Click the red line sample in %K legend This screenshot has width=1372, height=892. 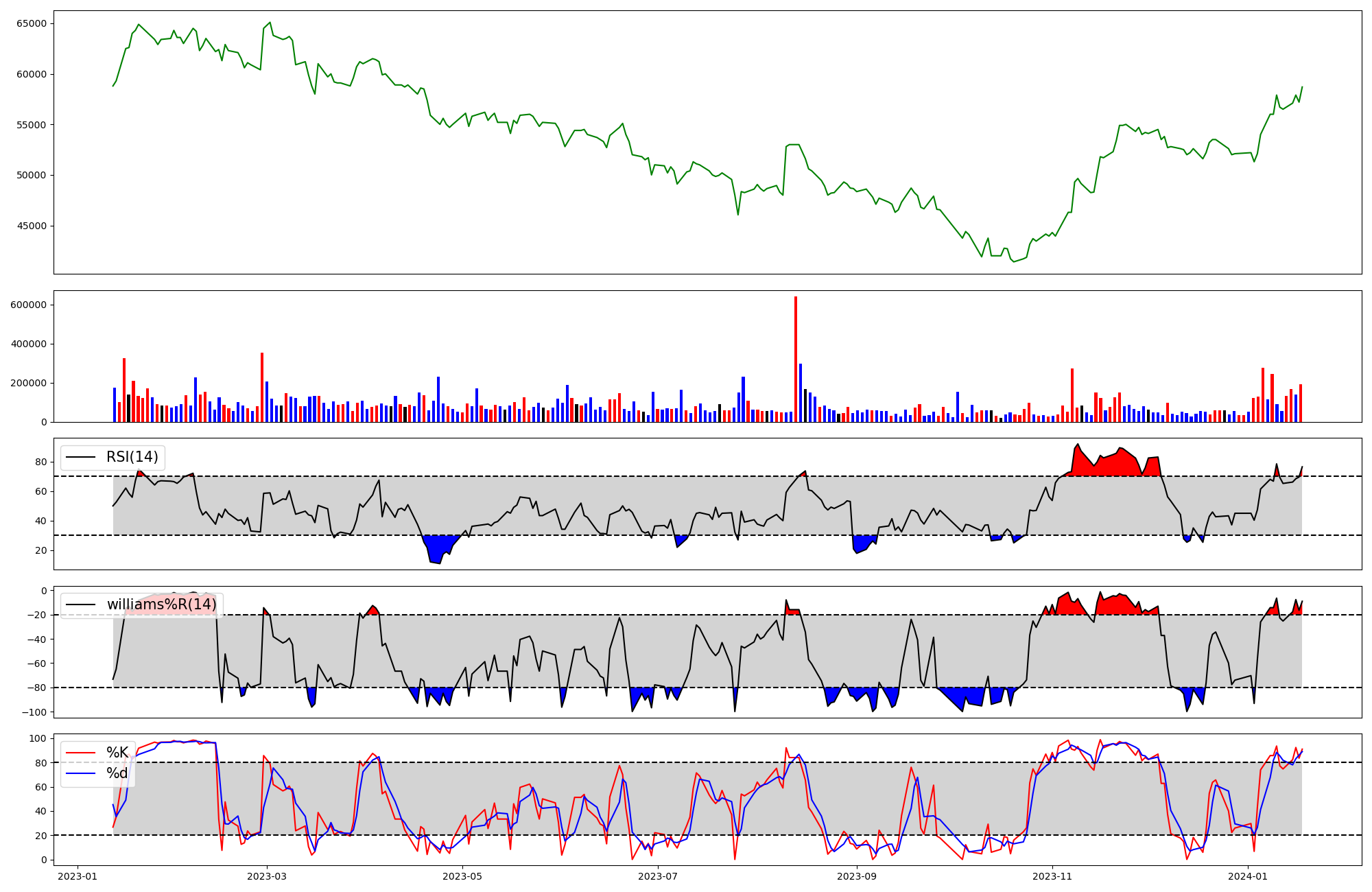click(82, 753)
